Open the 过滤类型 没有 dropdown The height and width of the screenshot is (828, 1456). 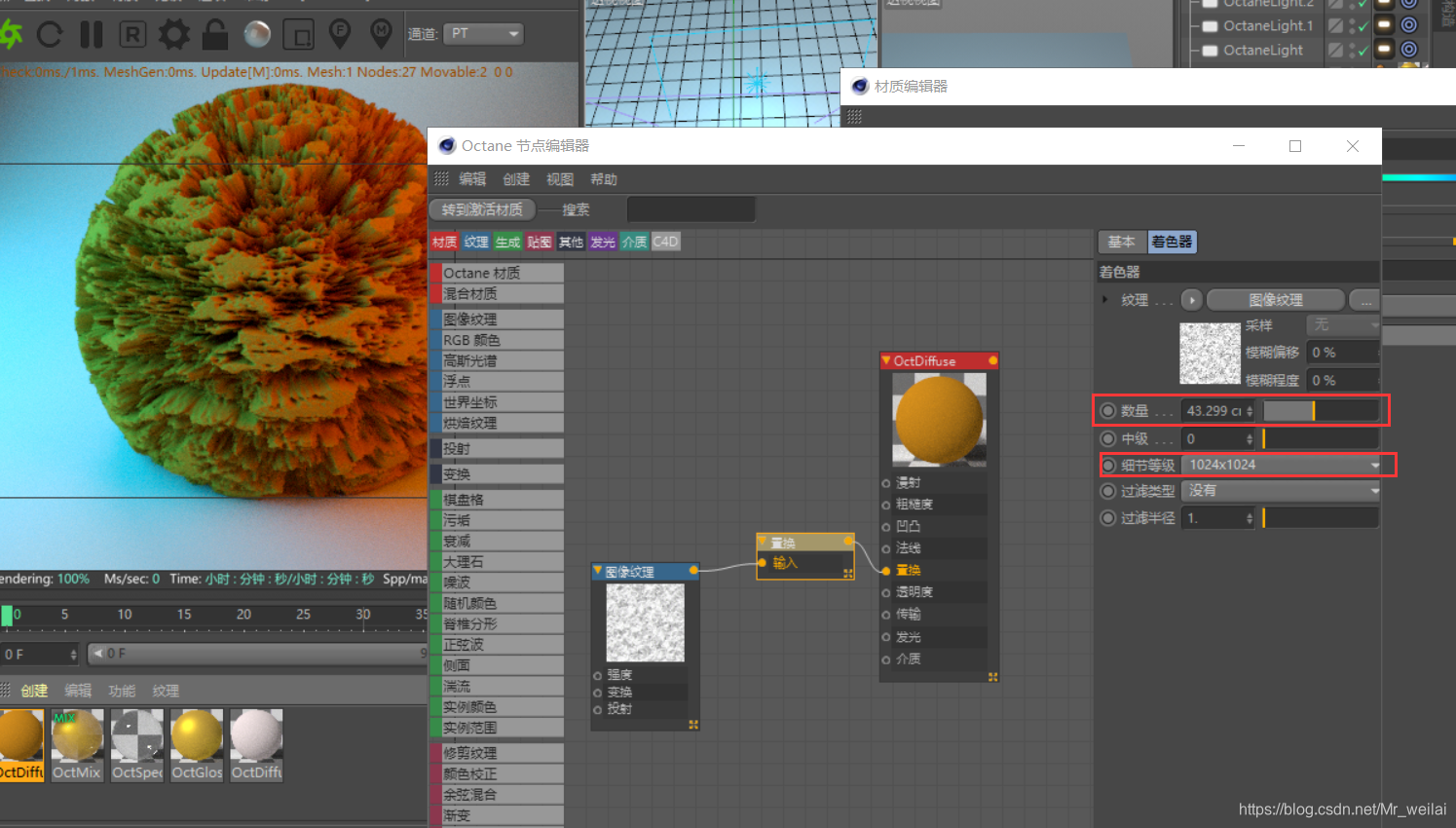pos(1282,491)
